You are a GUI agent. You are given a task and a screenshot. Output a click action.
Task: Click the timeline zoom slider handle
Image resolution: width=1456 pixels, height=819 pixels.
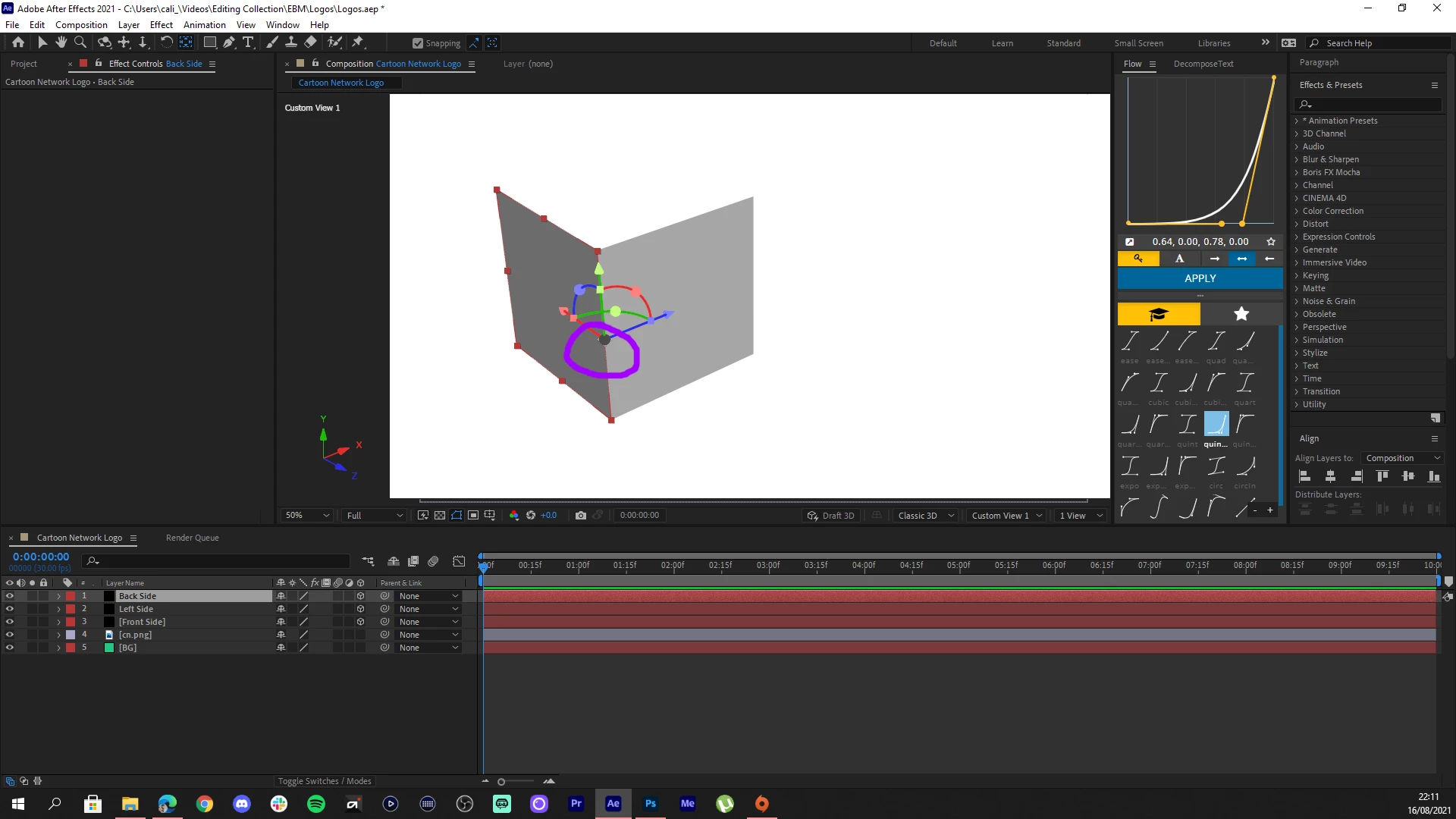(501, 782)
